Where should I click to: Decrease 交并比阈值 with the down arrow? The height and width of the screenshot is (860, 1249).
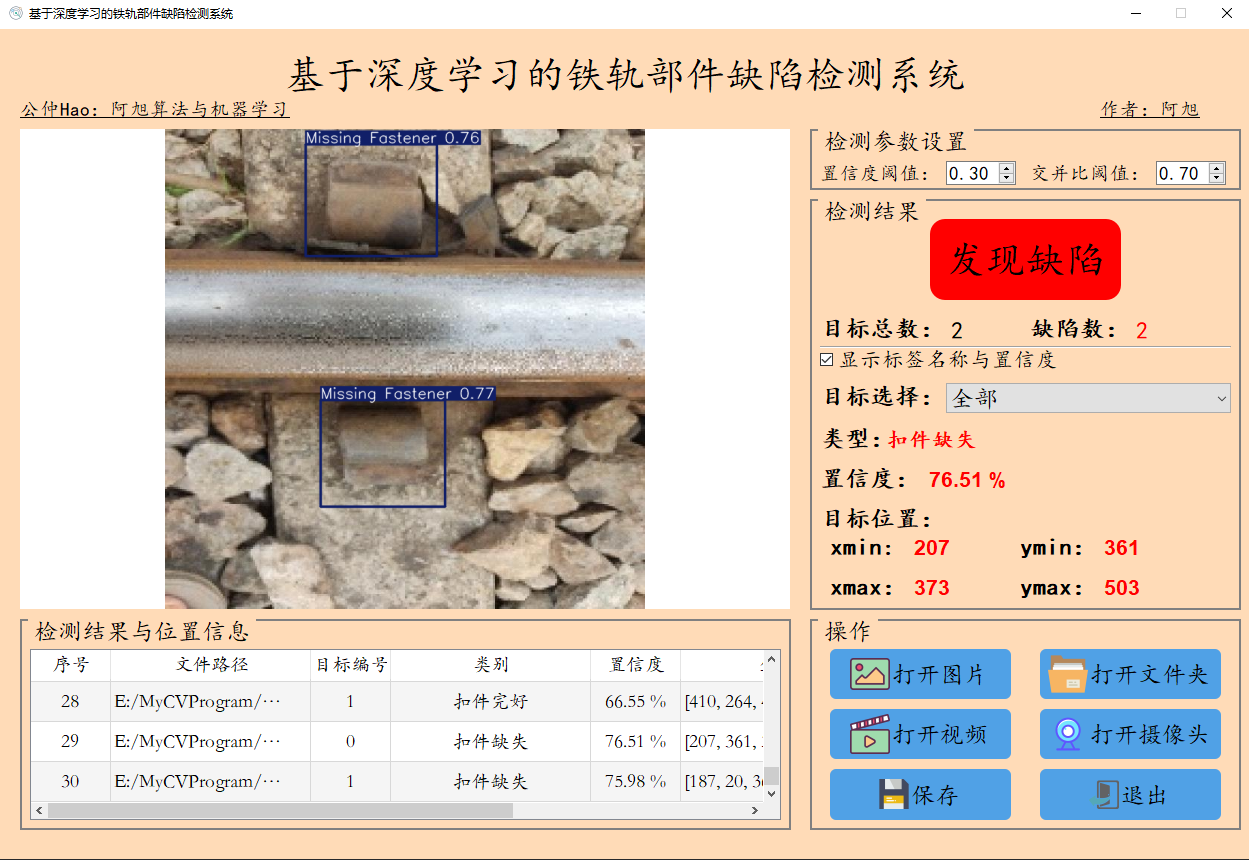(x=1216, y=178)
